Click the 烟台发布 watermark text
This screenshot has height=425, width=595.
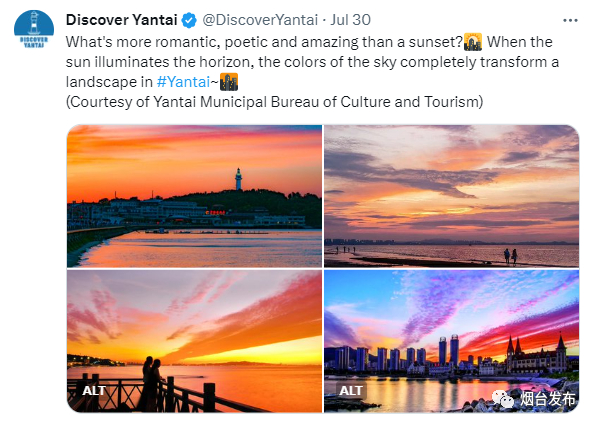[x=547, y=399]
